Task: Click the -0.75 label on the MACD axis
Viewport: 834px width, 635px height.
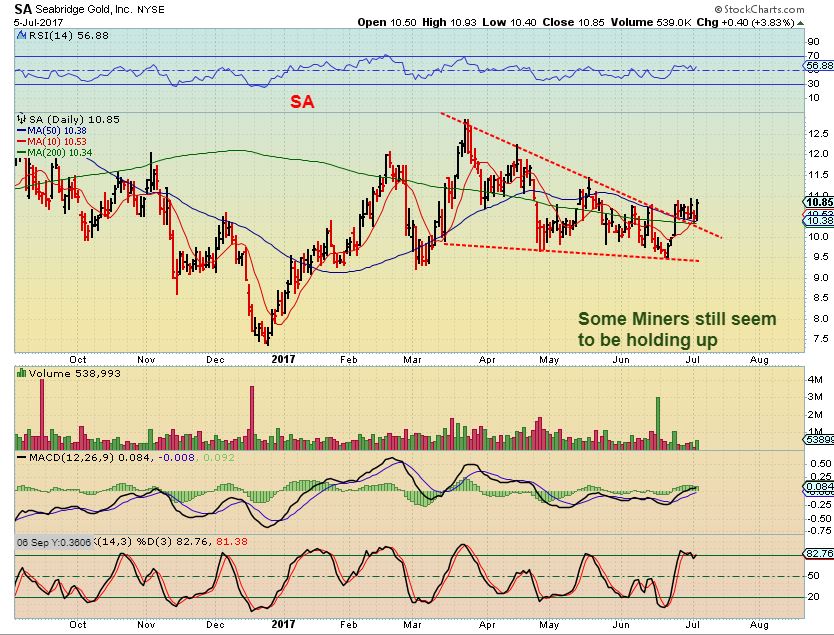Action: coord(819,531)
